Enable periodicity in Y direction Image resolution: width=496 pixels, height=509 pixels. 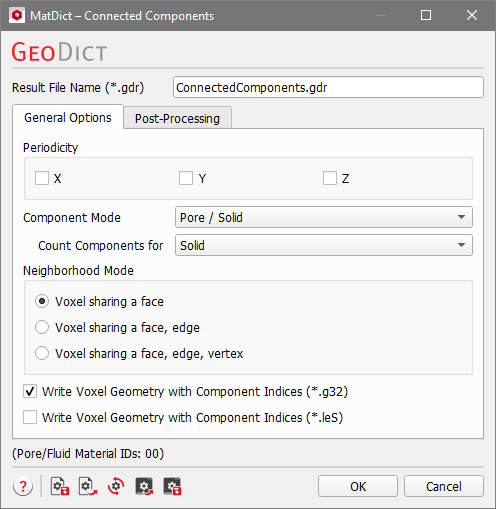click(x=186, y=178)
